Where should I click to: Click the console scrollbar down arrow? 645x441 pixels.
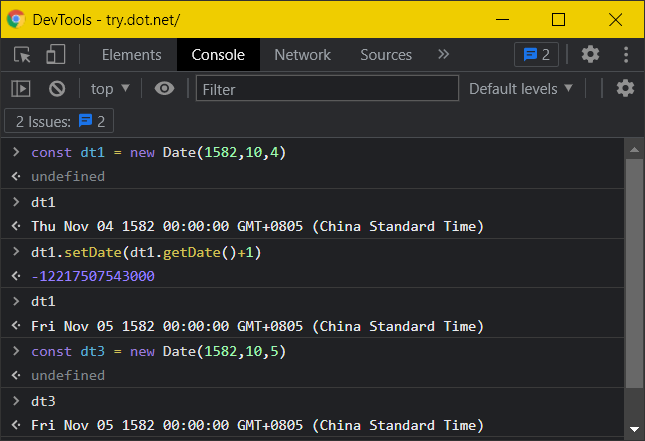(x=634, y=429)
